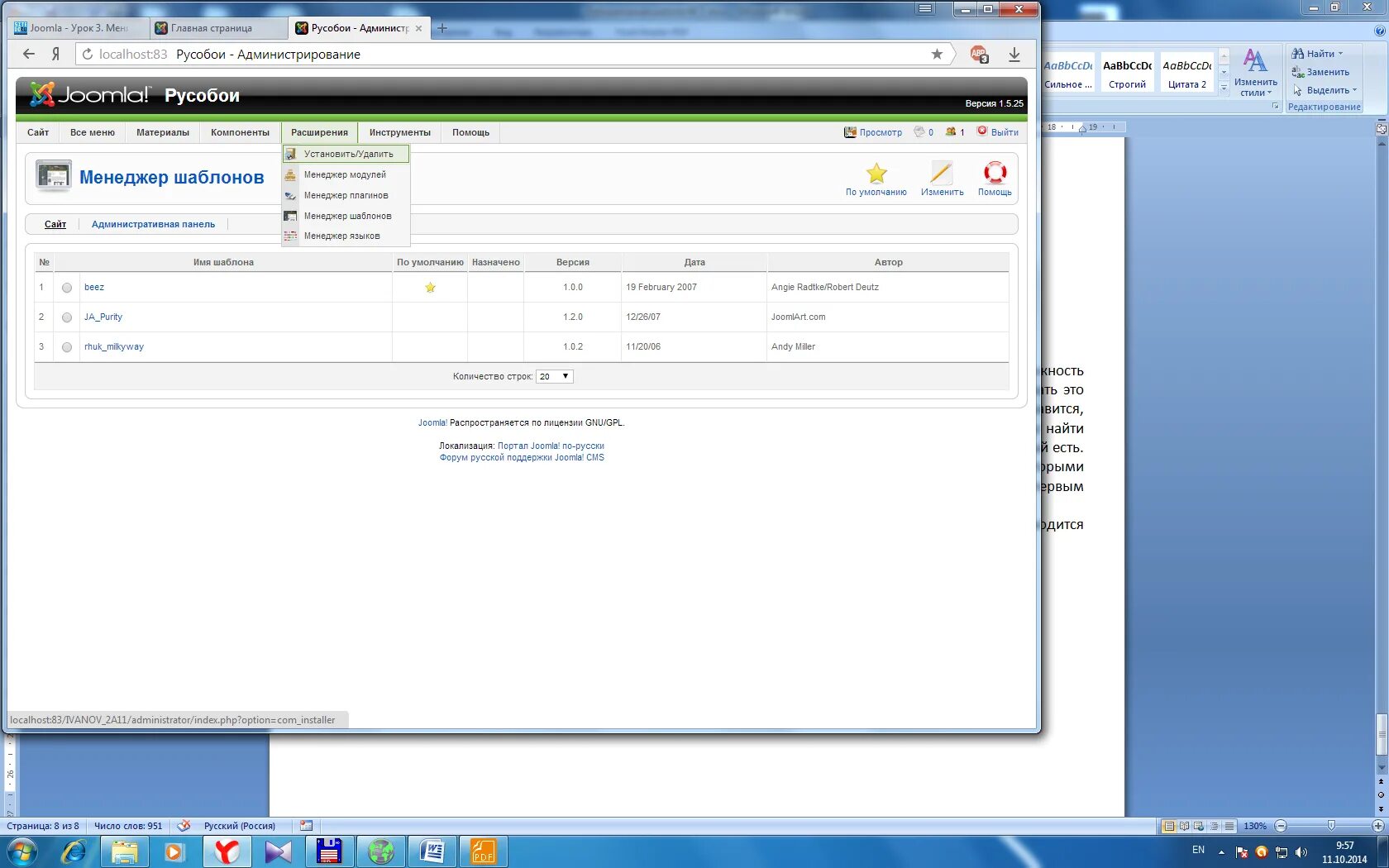The width and height of the screenshot is (1389, 868).
Task: Select 'Менеджер модулей' menu item
Action: (x=346, y=174)
